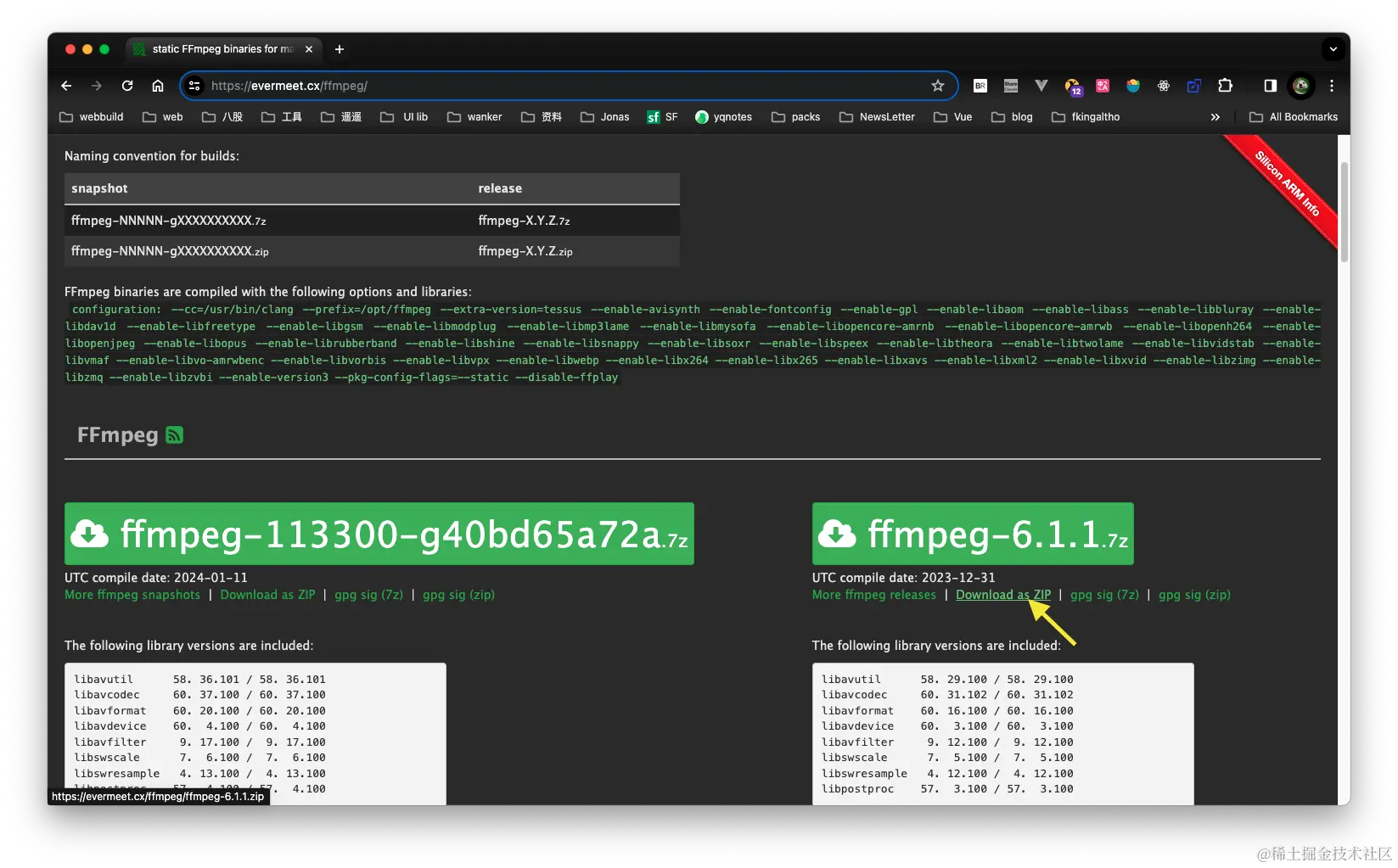Viewport: 1398px width, 868px height.
Task: Open the 工具 bookmark folder
Action: tap(282, 117)
